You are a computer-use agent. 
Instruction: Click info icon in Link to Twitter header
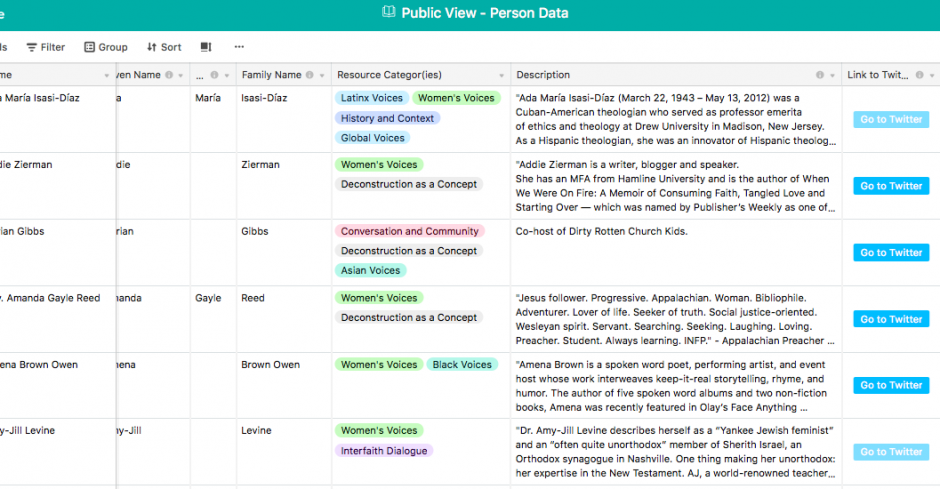pos(919,75)
